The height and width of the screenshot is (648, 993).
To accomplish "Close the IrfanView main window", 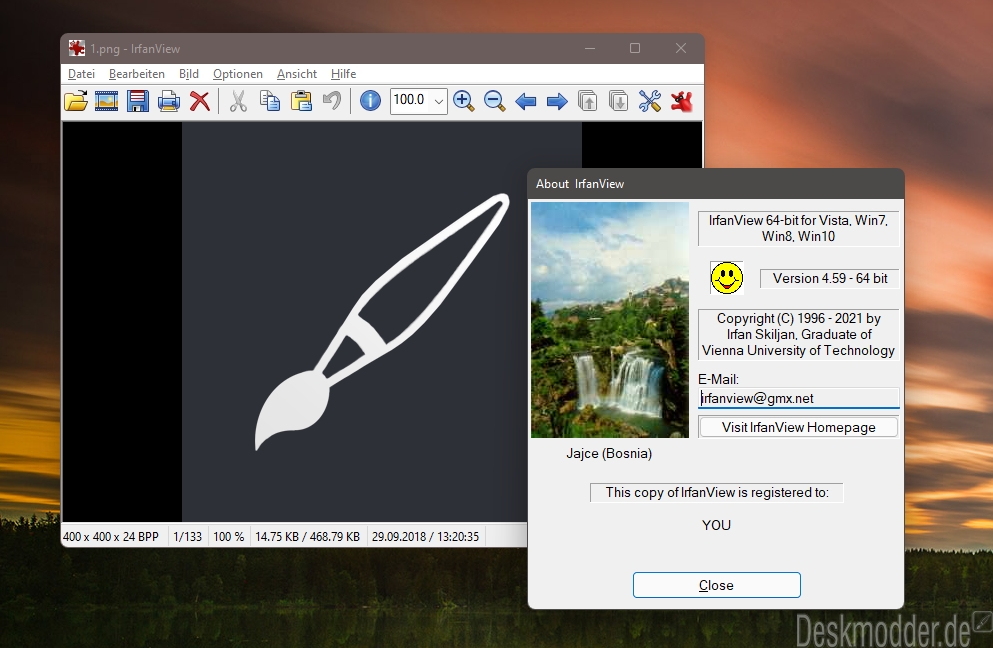I will pos(681,48).
